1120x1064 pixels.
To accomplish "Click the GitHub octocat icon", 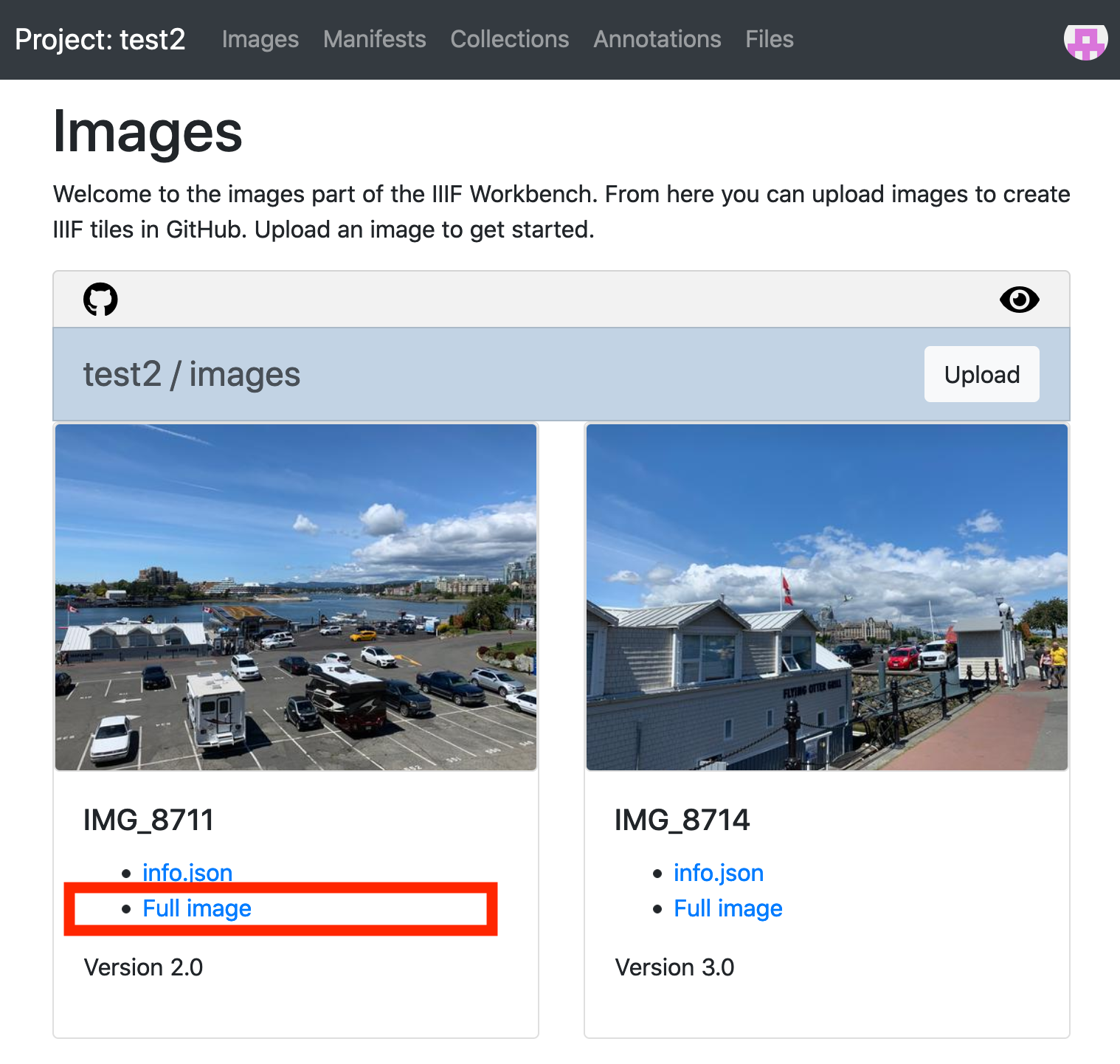I will coord(100,300).
